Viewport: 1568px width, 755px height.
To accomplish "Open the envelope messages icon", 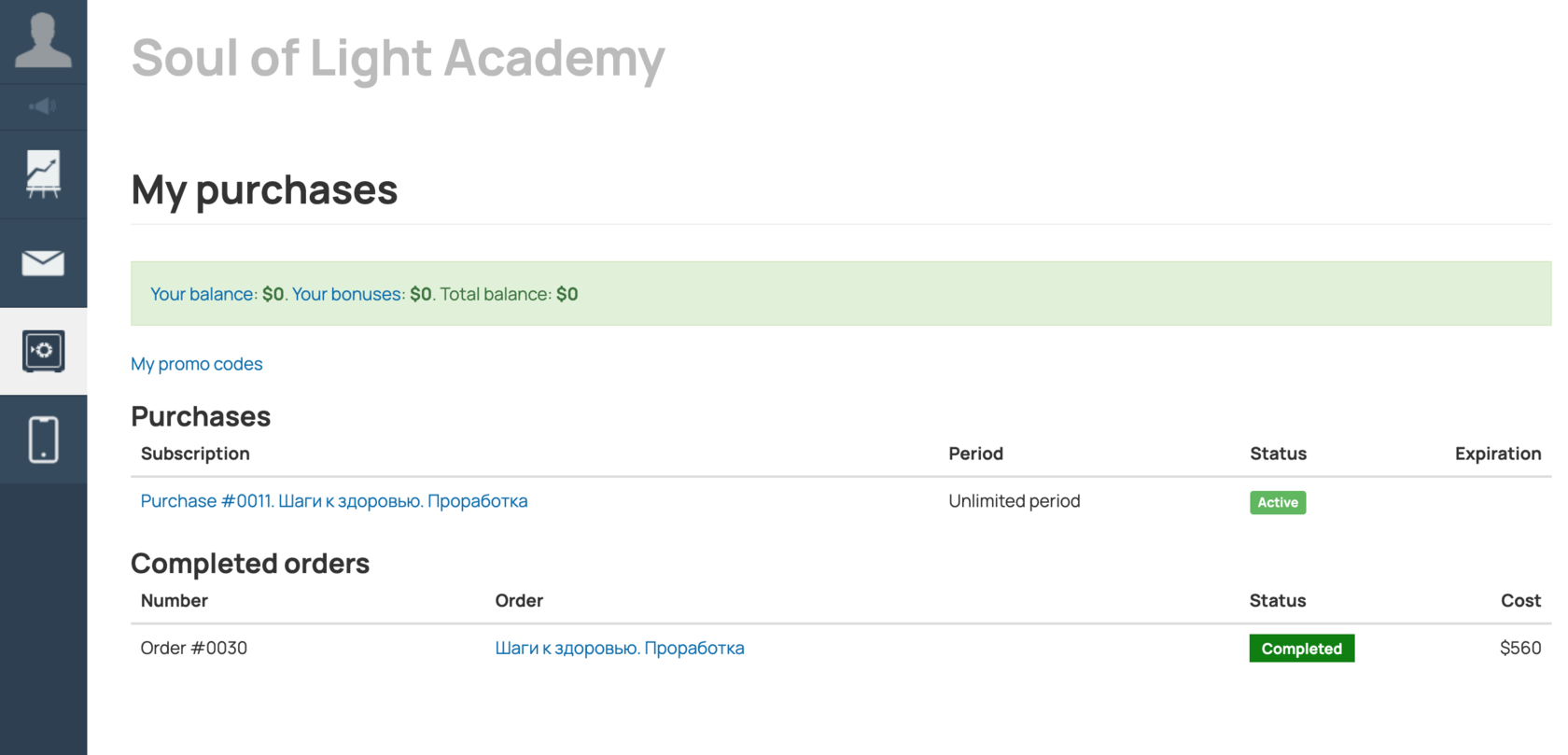I will click(43, 263).
